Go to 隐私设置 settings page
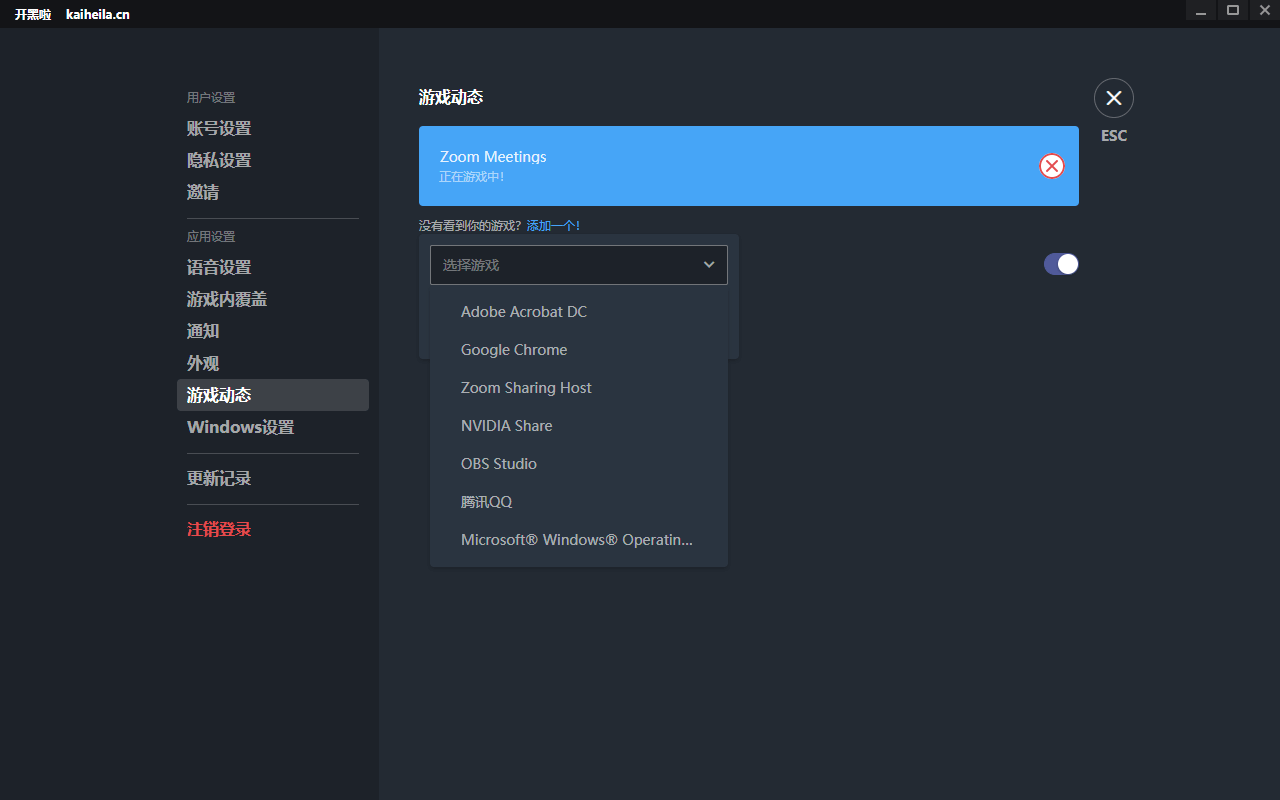Viewport: 1280px width, 800px height. 219,161
